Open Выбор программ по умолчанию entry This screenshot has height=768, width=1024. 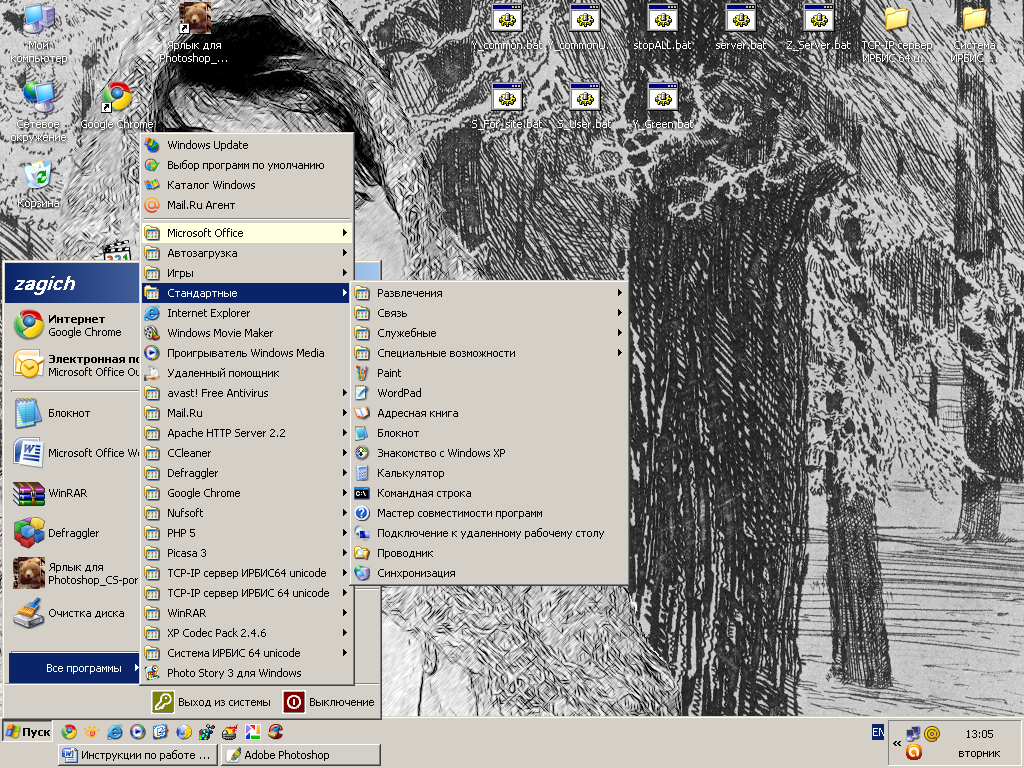coord(247,165)
